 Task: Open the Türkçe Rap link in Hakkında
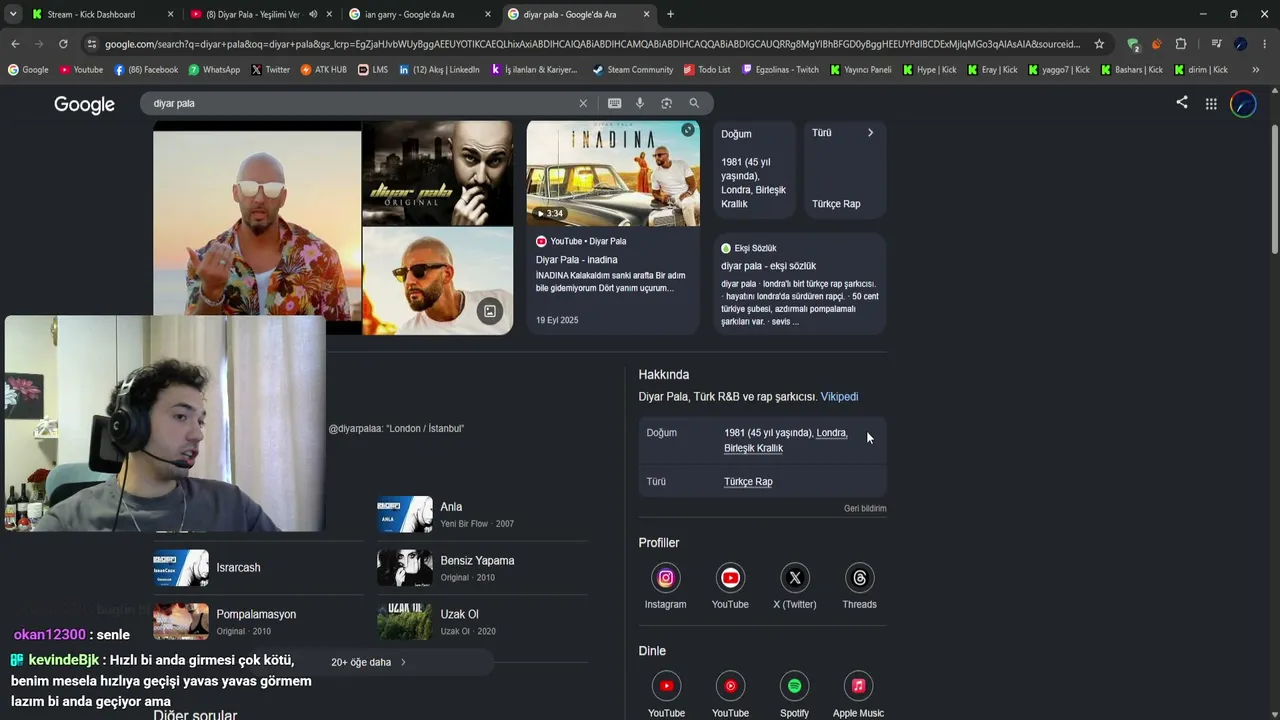pos(748,482)
